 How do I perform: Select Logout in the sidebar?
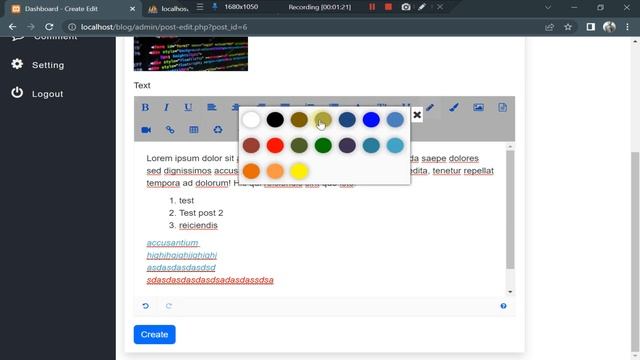coord(47,94)
